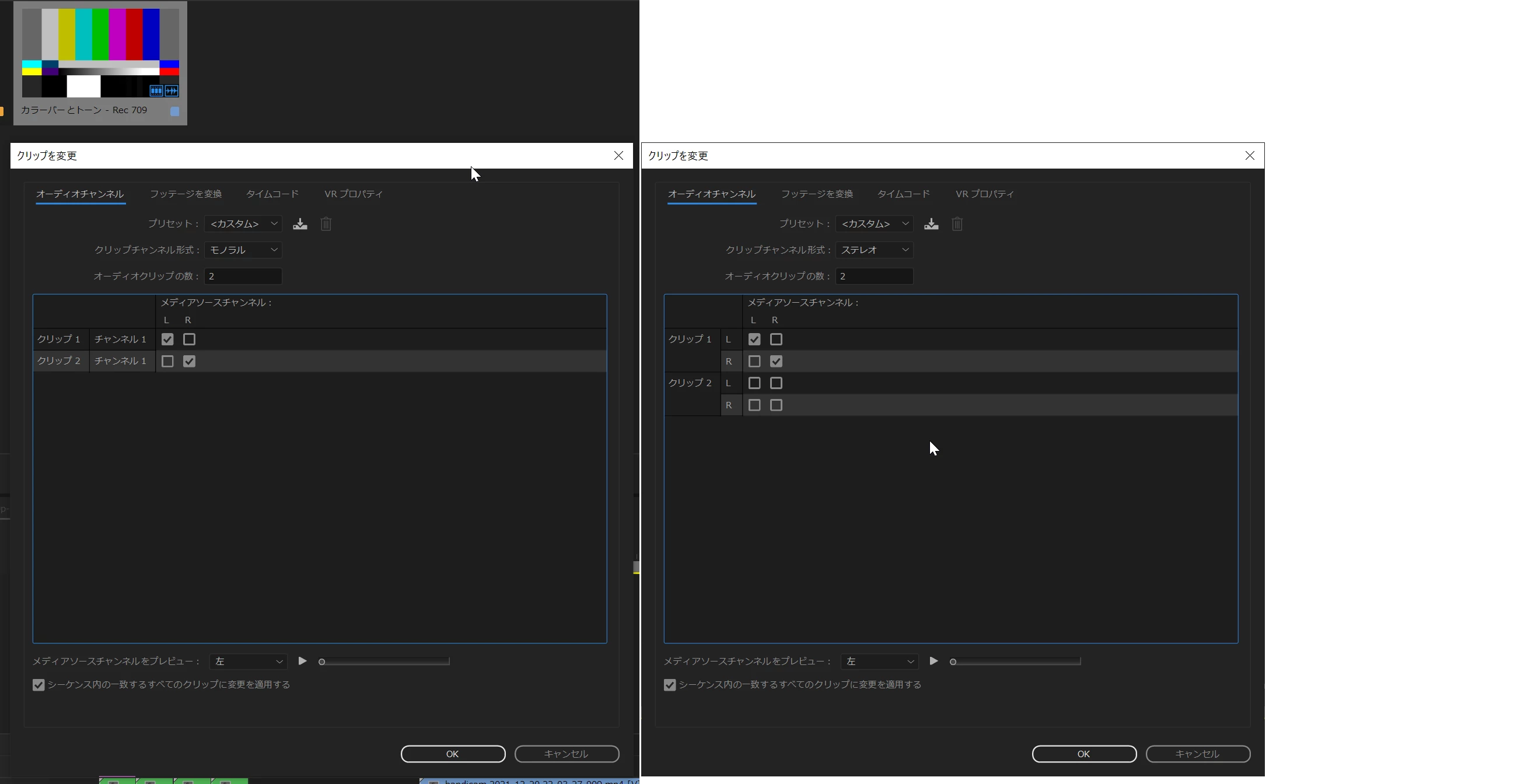This screenshot has height=784, width=1521.
Task: Switch to フッテージを変換 tab in left dialog
Action: [186, 194]
